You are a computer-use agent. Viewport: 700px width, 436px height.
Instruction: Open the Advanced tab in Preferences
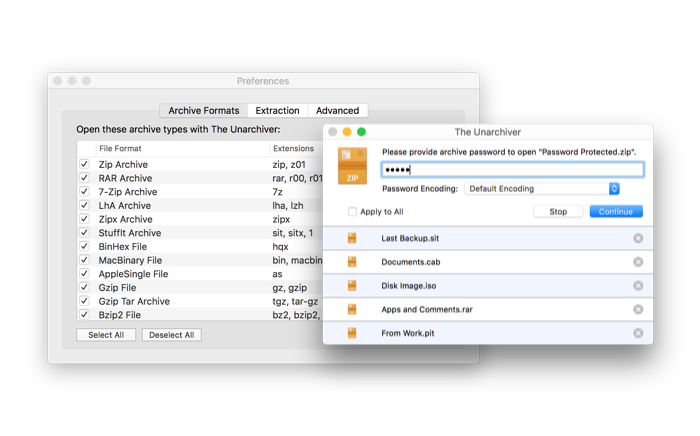pyautogui.click(x=338, y=111)
